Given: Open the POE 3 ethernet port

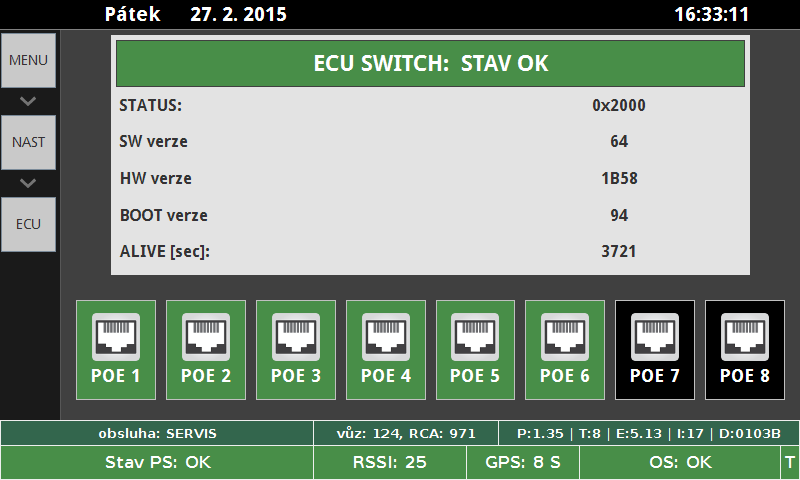Looking at the screenshot, I should pyautogui.click(x=296, y=350).
